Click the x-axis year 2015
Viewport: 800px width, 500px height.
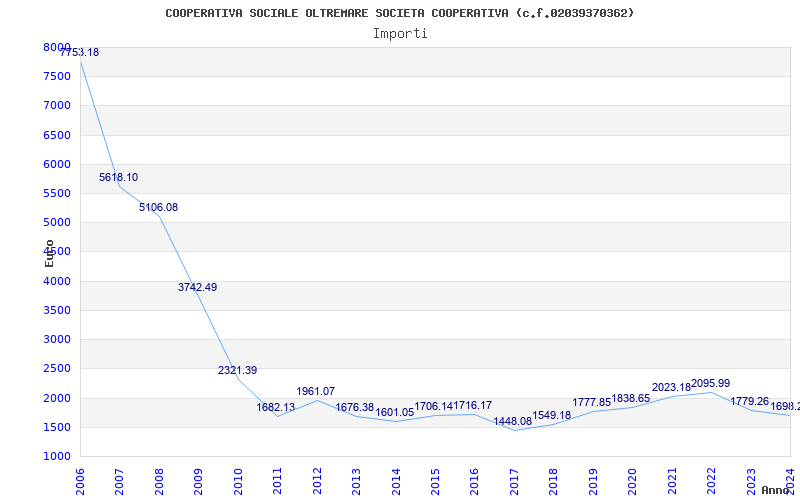pos(435,482)
